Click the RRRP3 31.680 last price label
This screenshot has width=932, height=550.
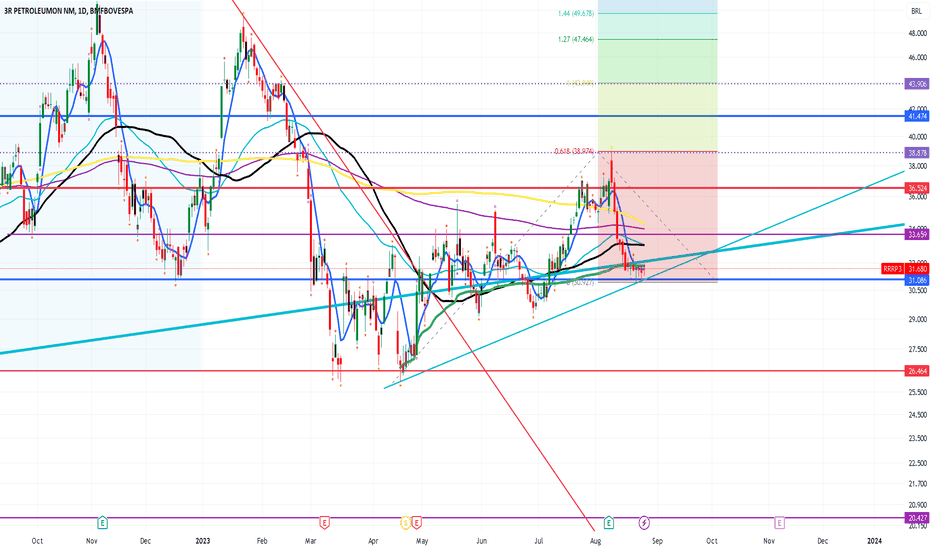[x=905, y=269]
